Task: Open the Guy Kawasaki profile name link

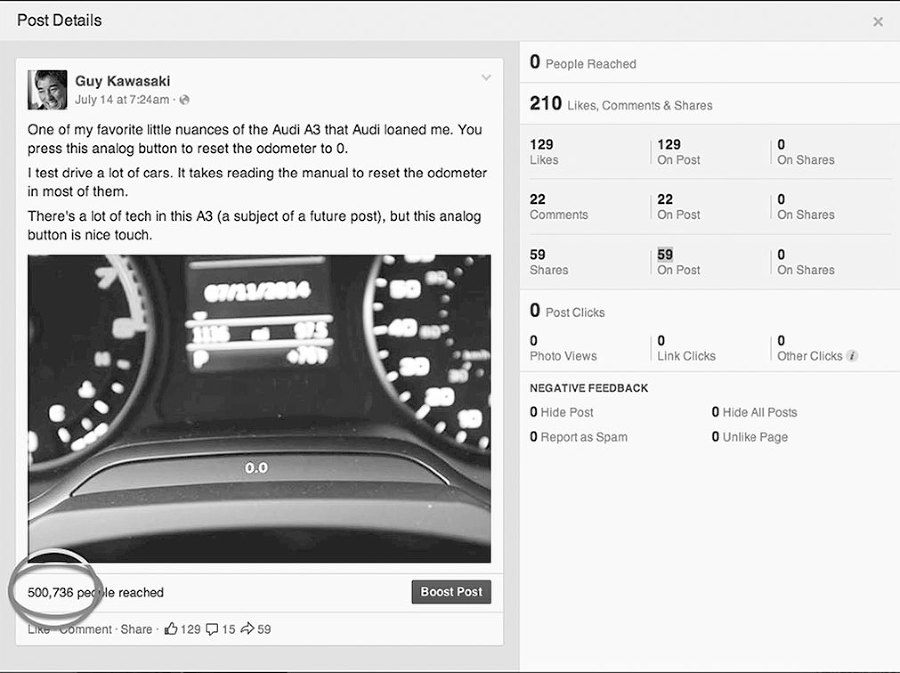Action: coord(122,81)
